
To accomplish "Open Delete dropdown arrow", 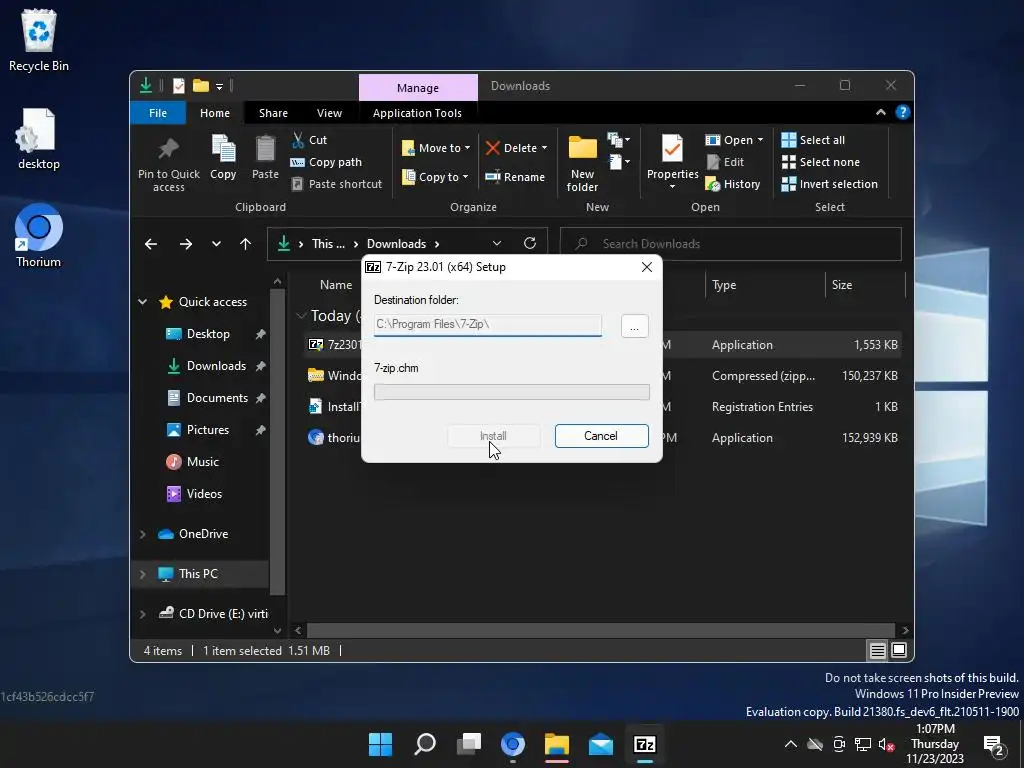I will pos(544,148).
